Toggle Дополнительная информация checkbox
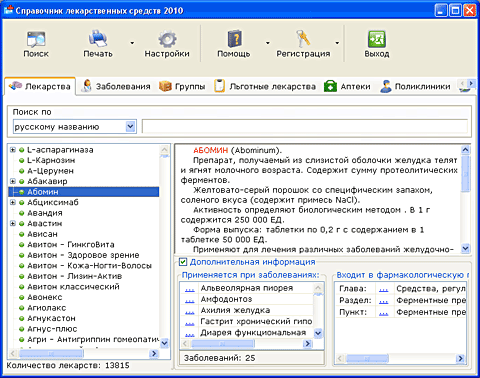Screen dimensions: 480x378 click(183, 262)
